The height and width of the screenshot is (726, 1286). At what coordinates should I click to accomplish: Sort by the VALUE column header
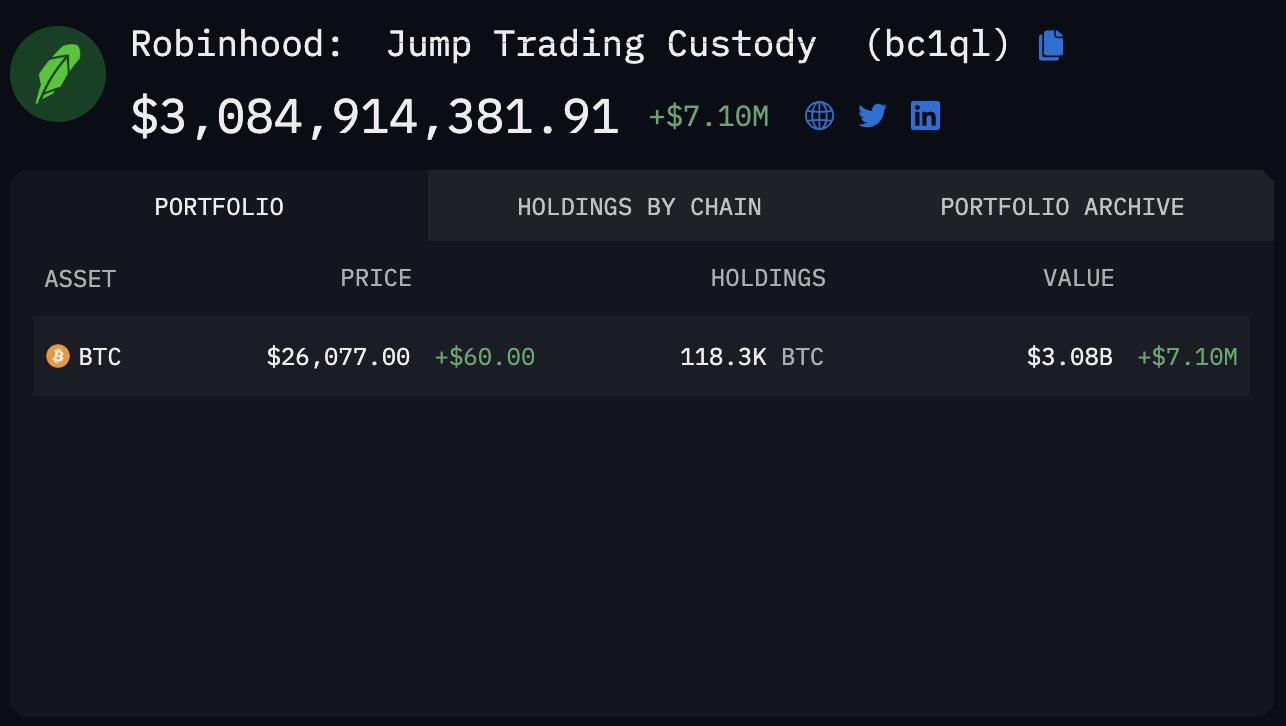[x=1078, y=279]
